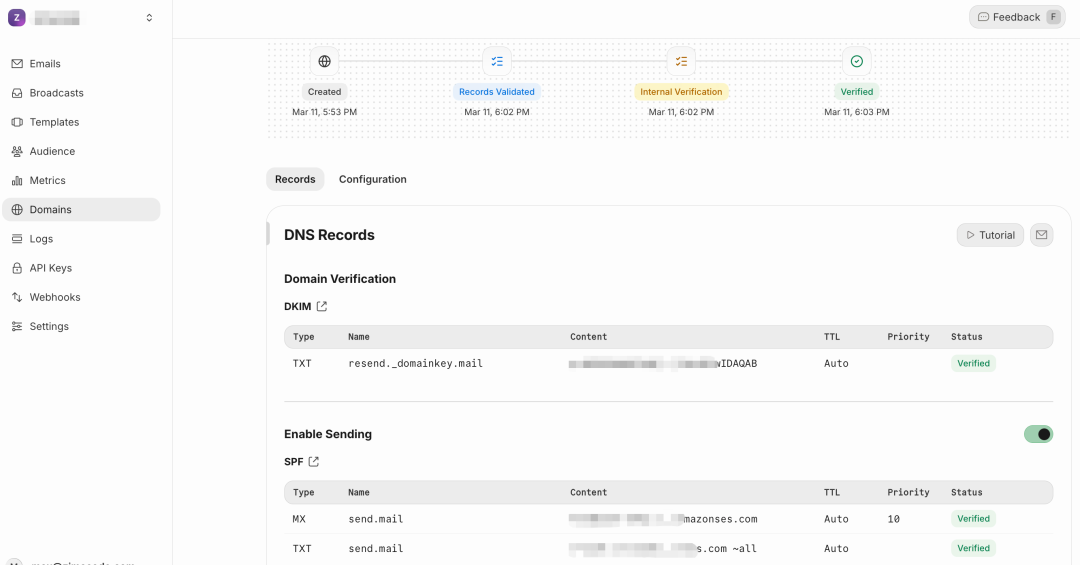The height and width of the screenshot is (565, 1080).
Task: Go to API Keys in sidebar
Action: (x=81, y=268)
